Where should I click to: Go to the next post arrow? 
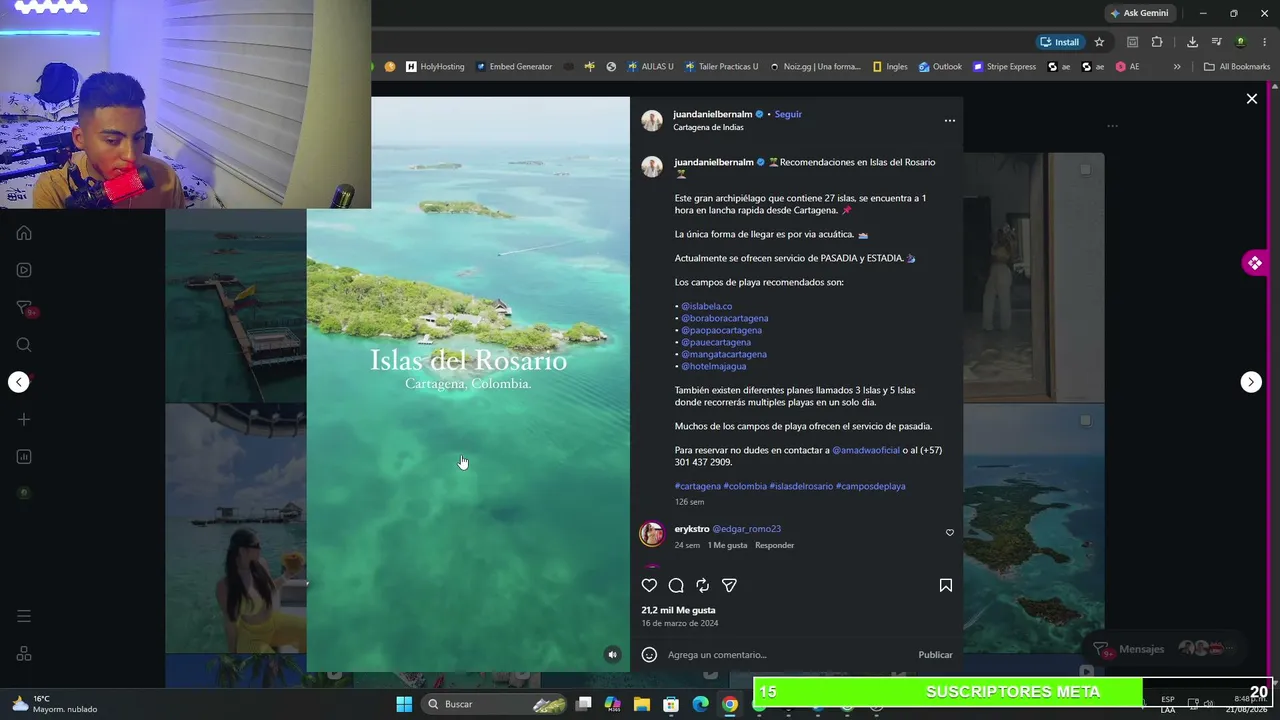tap(1251, 382)
